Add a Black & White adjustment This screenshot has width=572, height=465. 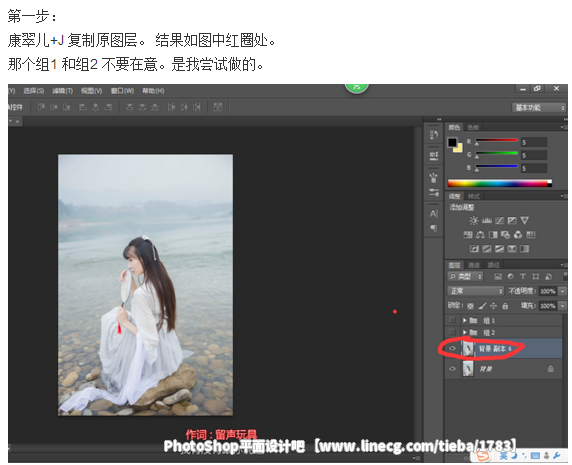click(x=493, y=235)
